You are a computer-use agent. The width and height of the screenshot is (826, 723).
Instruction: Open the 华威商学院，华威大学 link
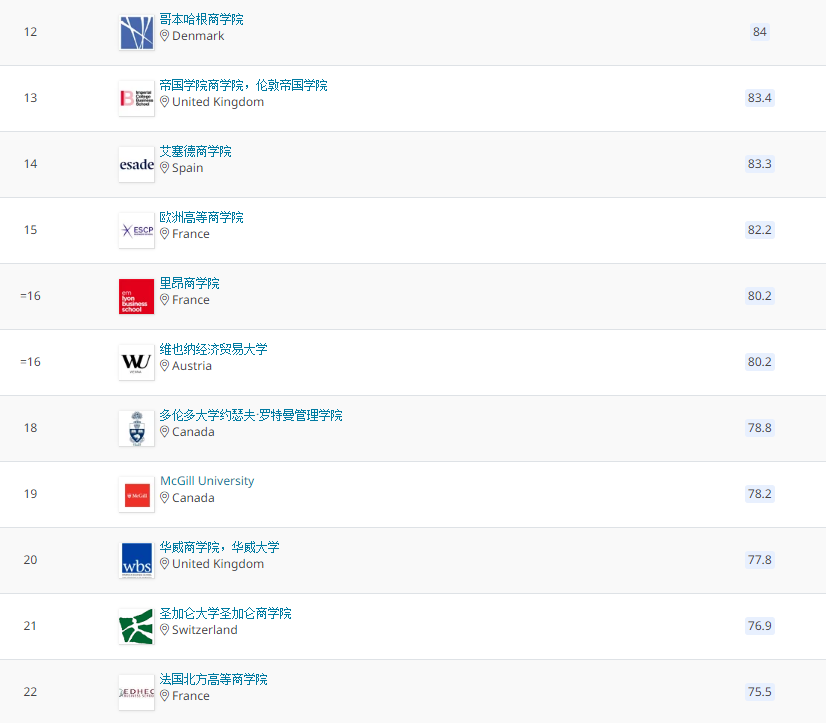click(220, 547)
